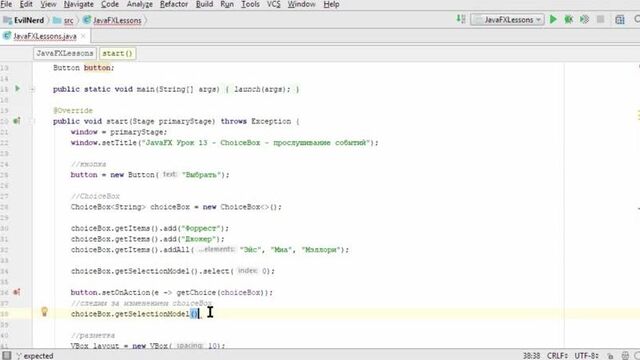The height and width of the screenshot is (360, 640).
Task: Click the "Форрест" string in the code
Action: coord(201,228)
